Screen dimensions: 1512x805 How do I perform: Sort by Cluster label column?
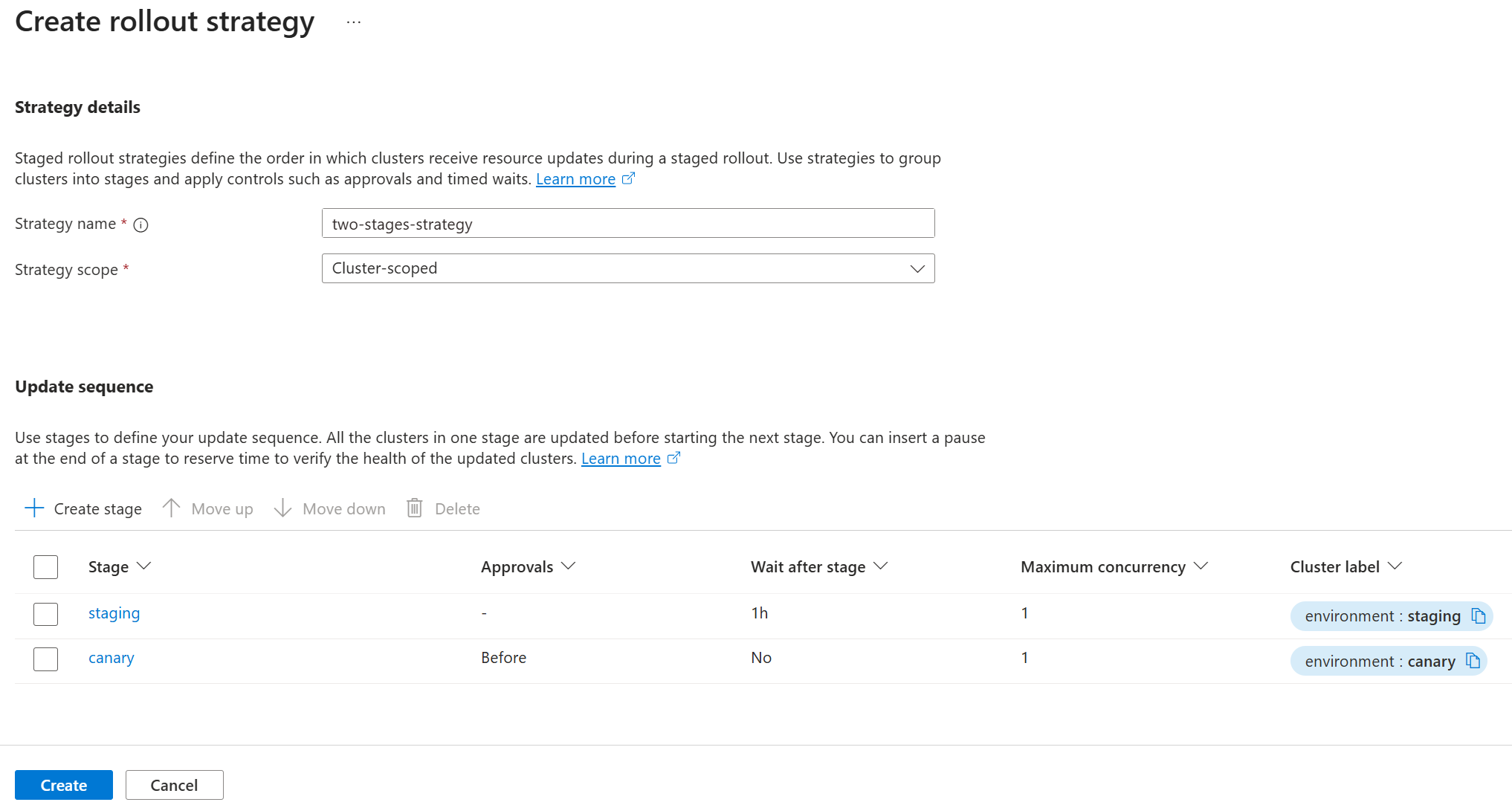[x=1346, y=566]
